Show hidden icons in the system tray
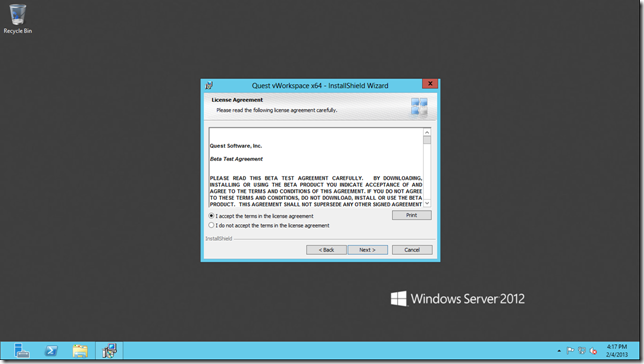Viewport: 644px width, 364px height. (x=559, y=351)
